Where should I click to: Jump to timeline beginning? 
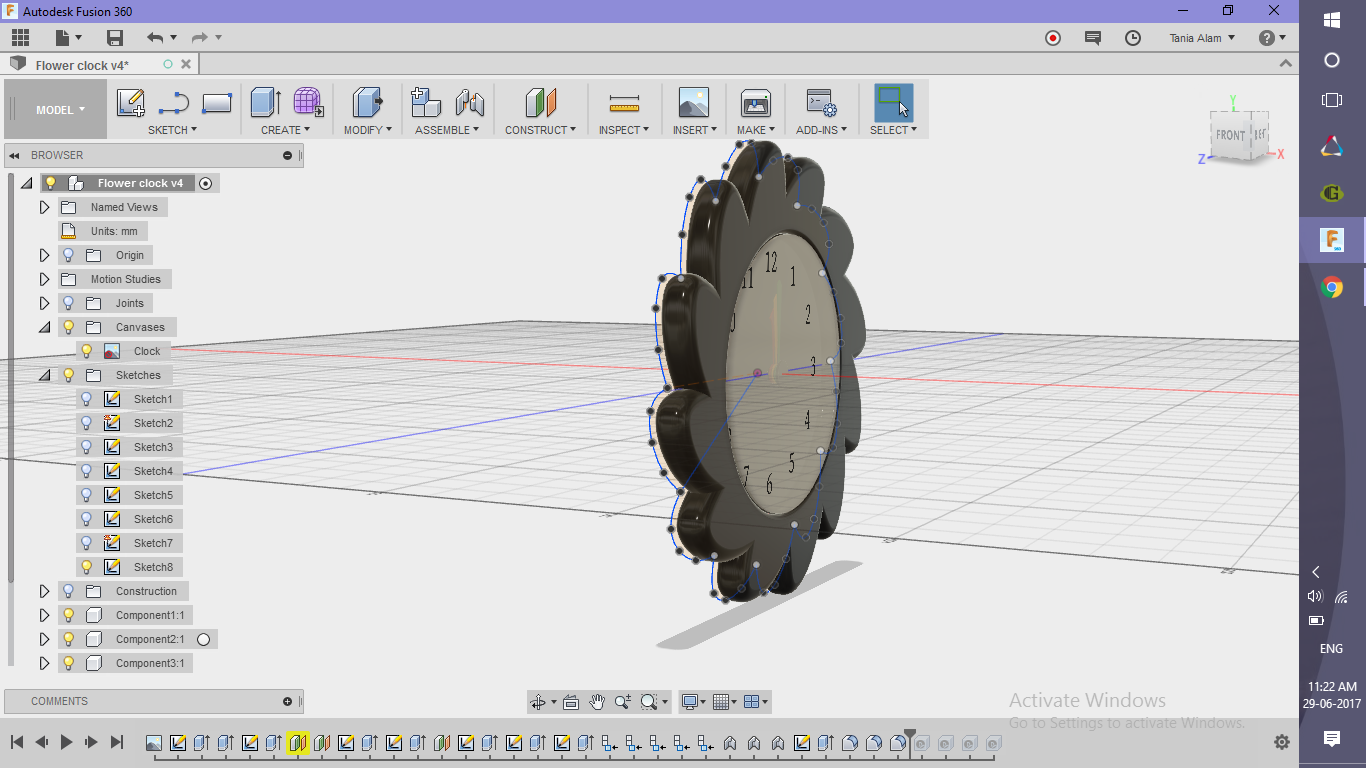point(17,742)
